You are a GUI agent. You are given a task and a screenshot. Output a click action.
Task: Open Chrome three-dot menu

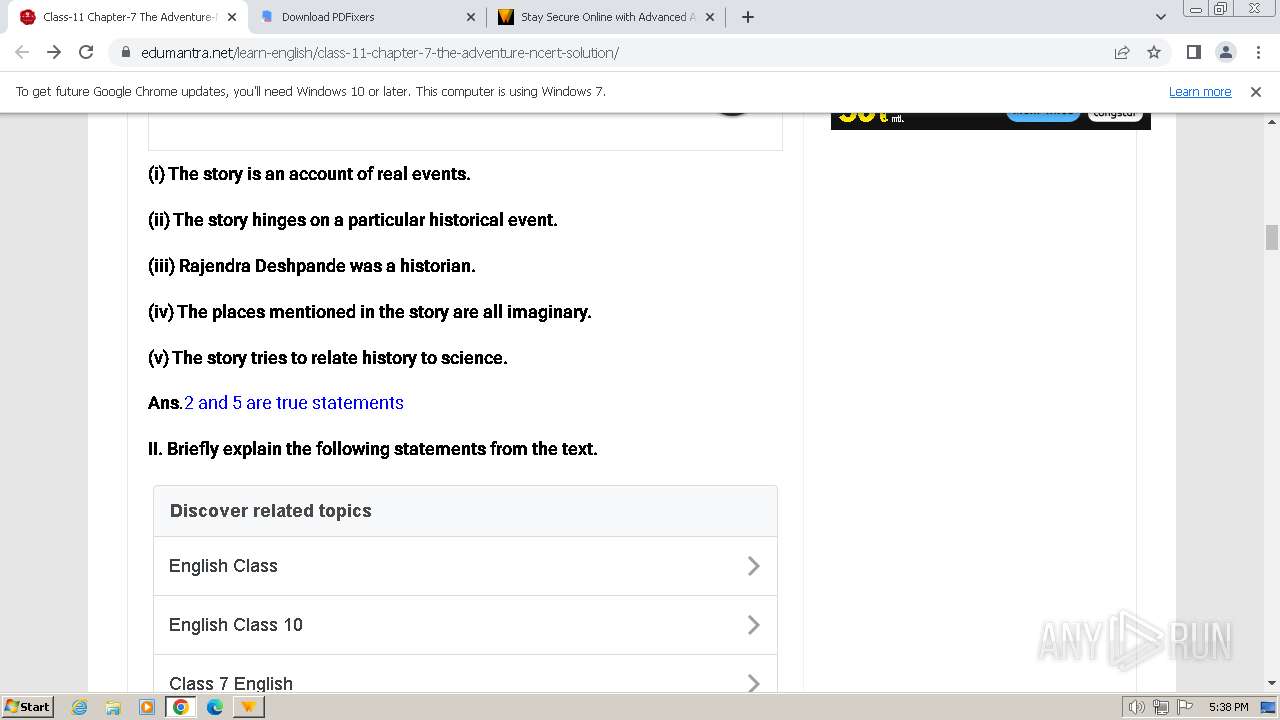[1257, 52]
